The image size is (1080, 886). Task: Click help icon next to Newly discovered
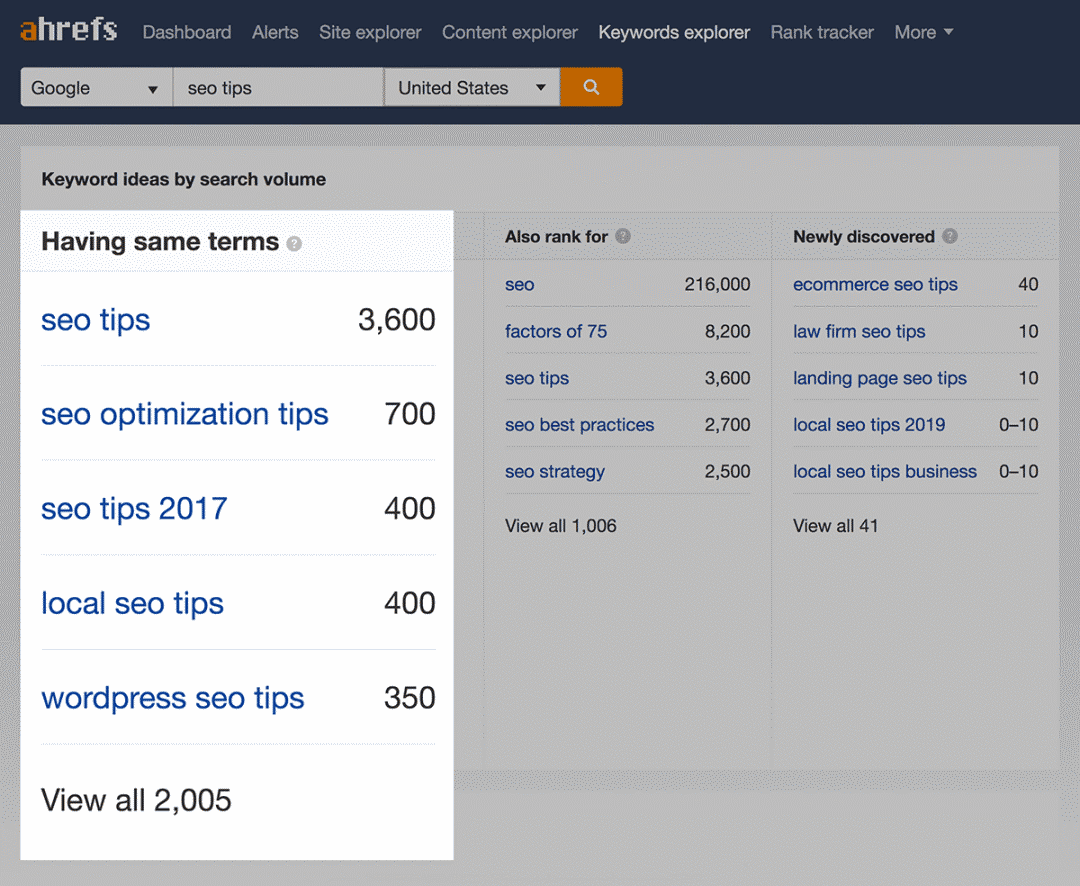(950, 237)
